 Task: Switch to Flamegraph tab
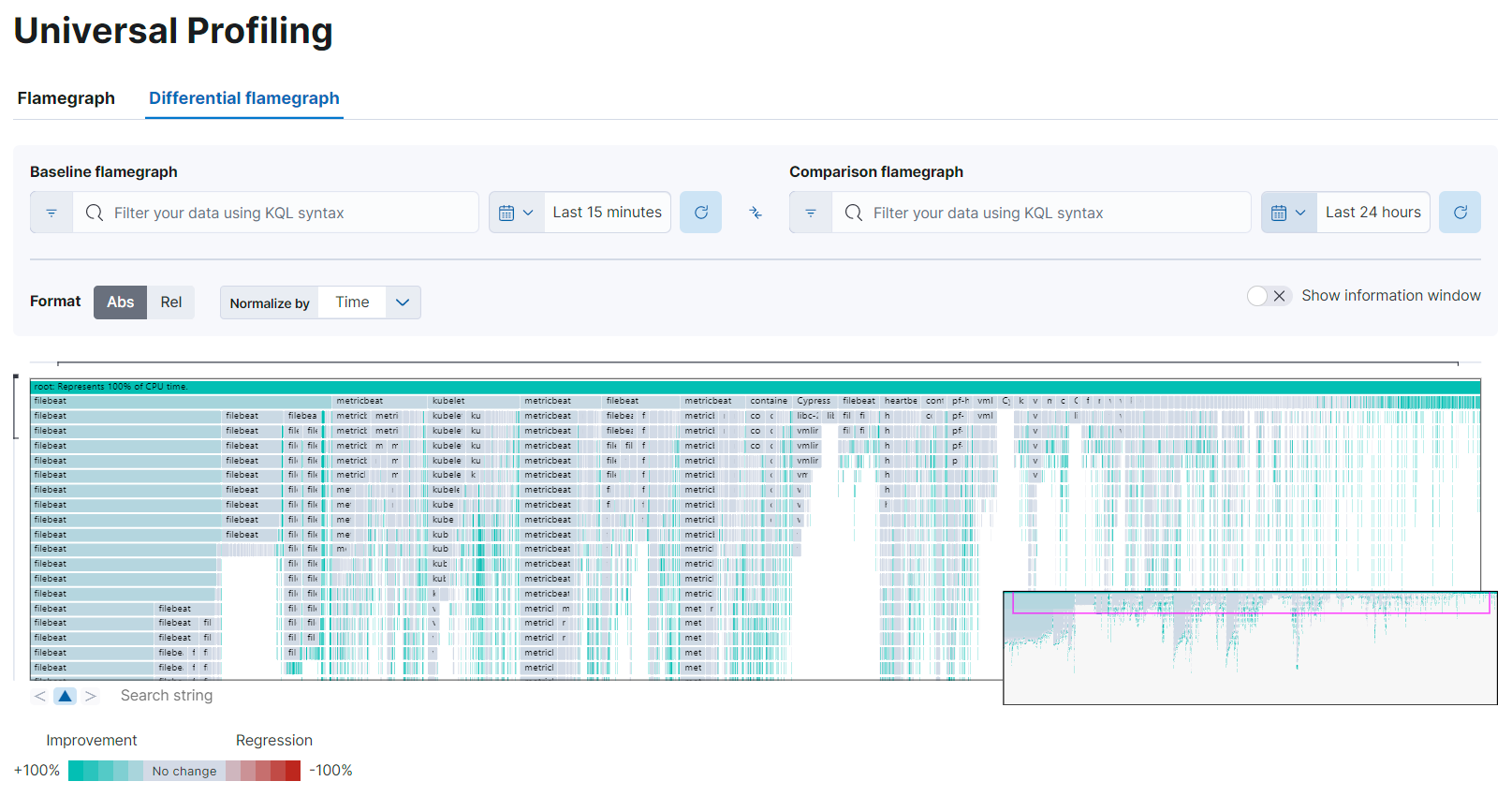[66, 98]
